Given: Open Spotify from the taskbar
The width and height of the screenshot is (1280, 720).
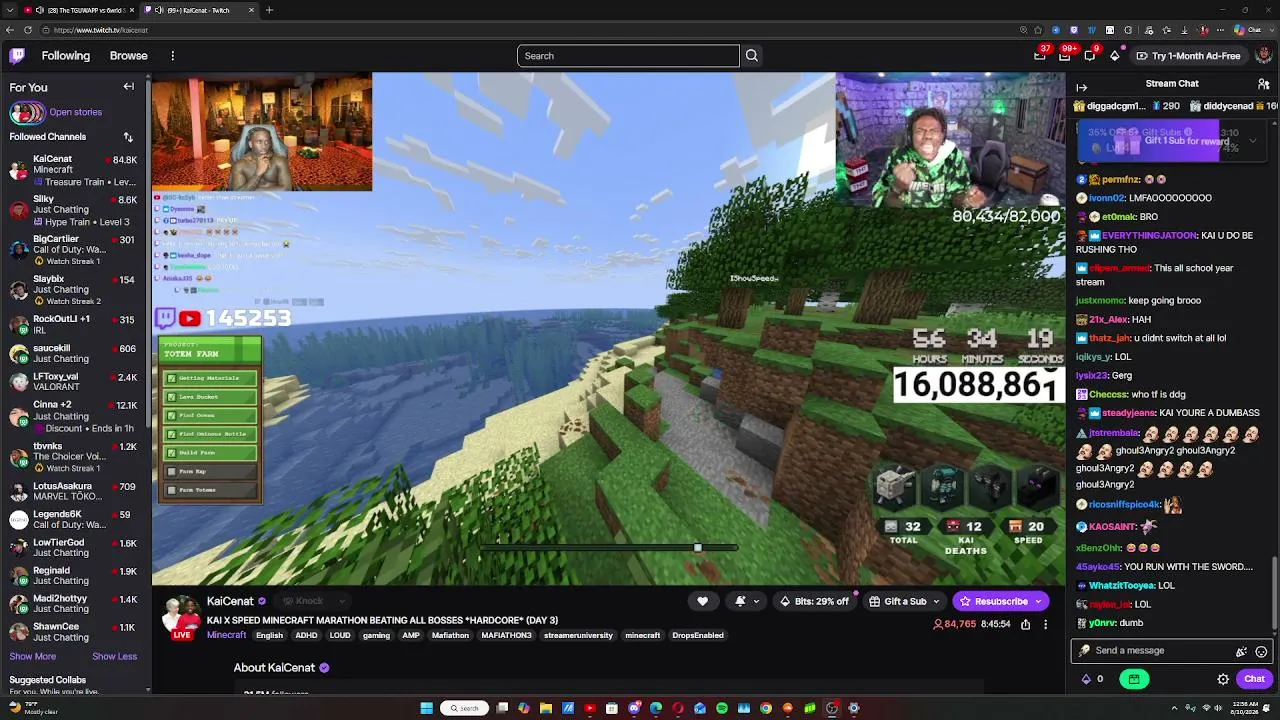Looking at the screenshot, I should tap(722, 708).
